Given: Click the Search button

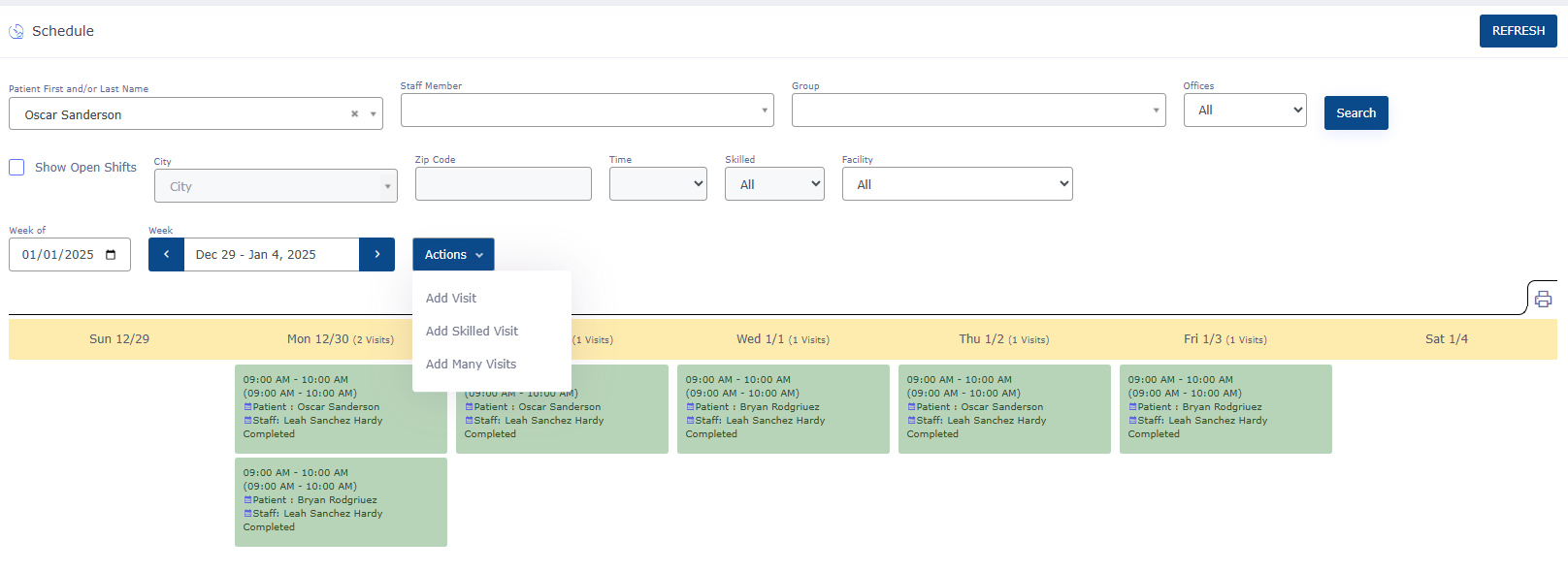Looking at the screenshot, I should click(x=1356, y=112).
